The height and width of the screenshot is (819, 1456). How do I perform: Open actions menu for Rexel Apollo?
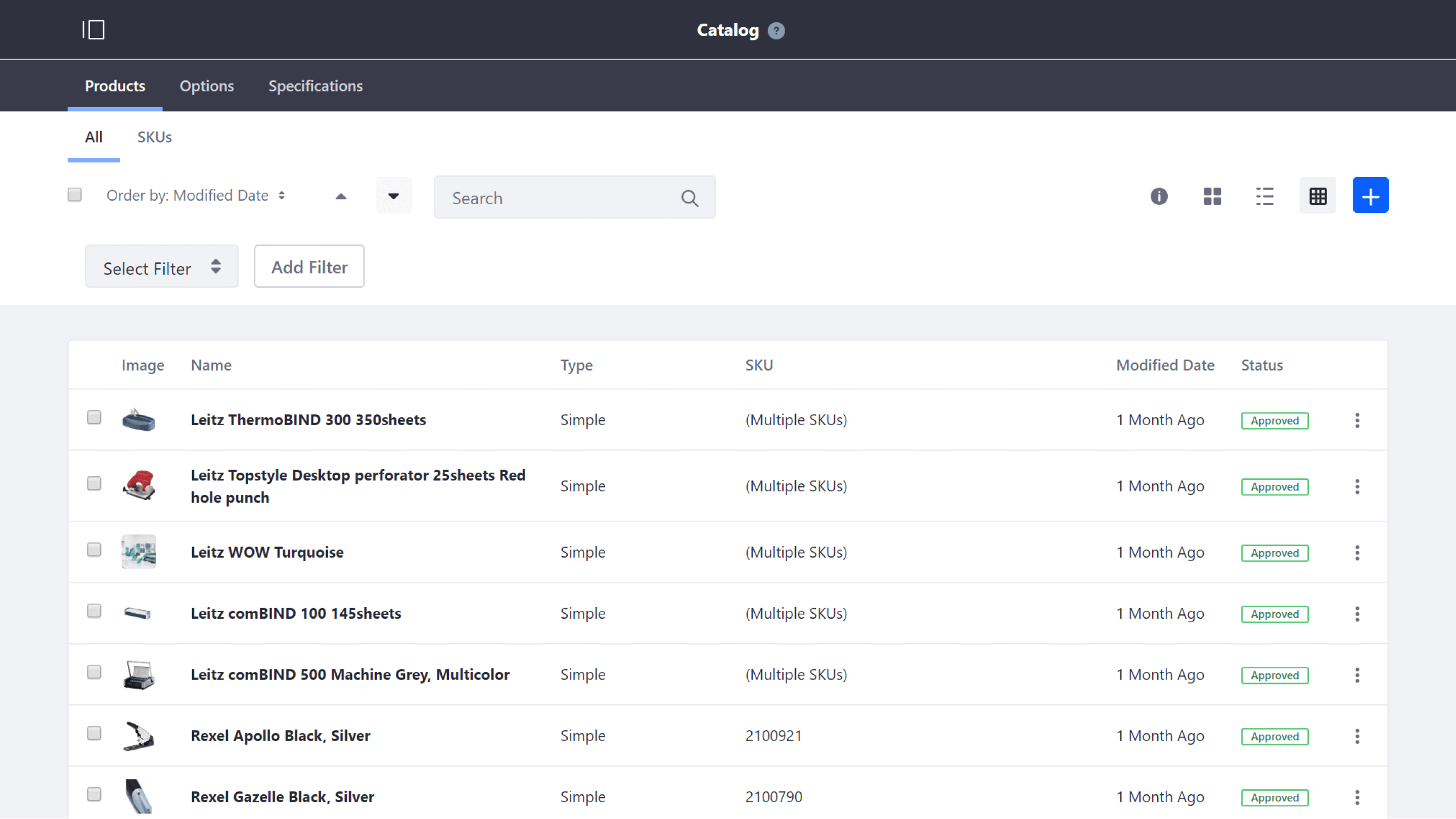click(1357, 736)
